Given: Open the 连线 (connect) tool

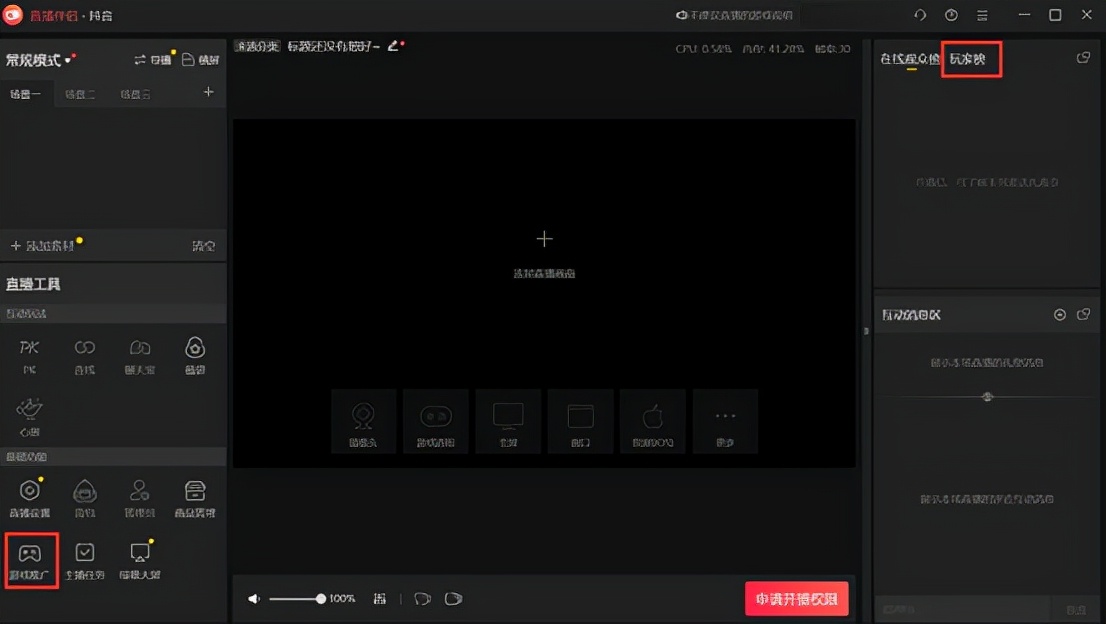Looking at the screenshot, I should click(x=85, y=350).
